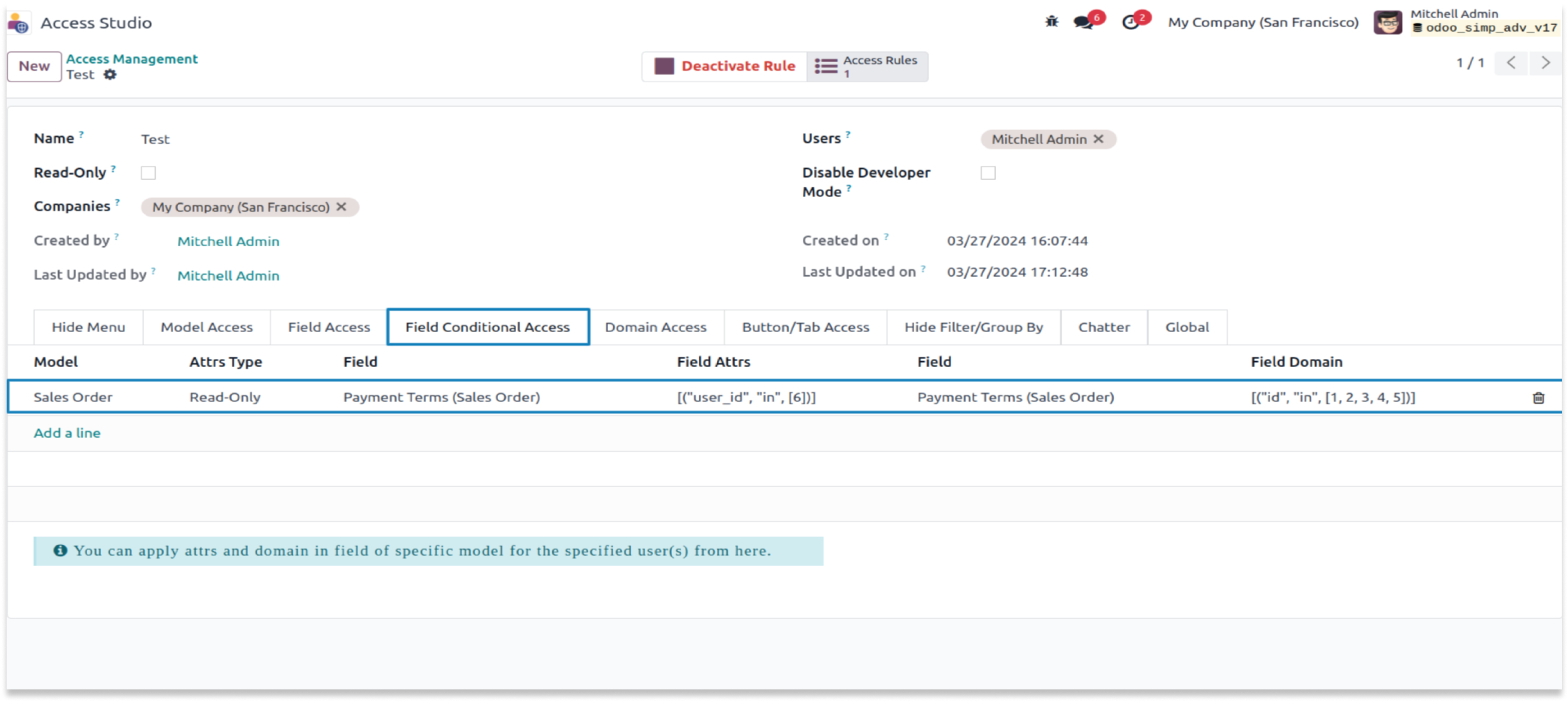Delete the Sales Order line with trash icon
This screenshot has height=701, width=1568.
point(1538,397)
